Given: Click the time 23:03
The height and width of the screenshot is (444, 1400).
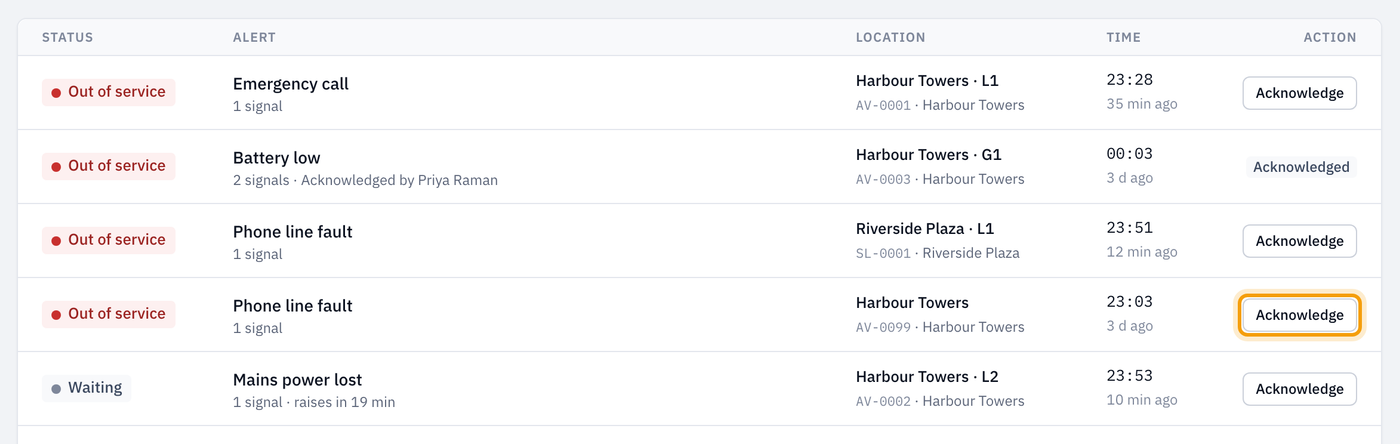Looking at the screenshot, I should tap(1129, 302).
